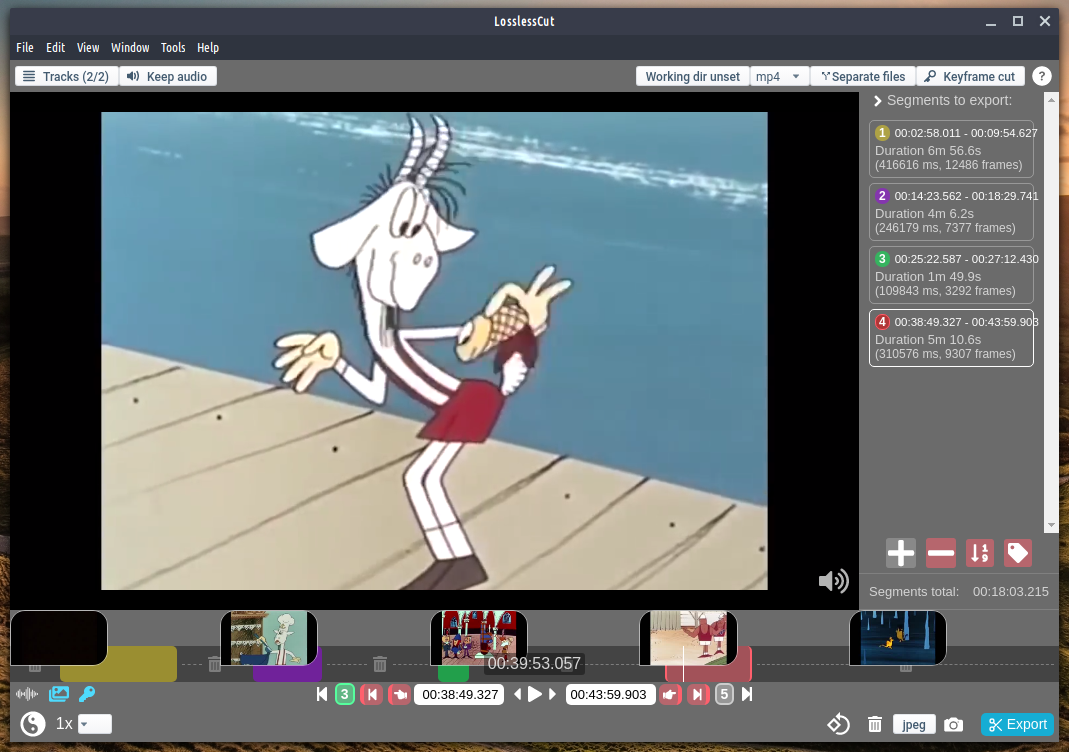Image resolution: width=1069 pixels, height=752 pixels.
Task: Open the Help menu
Action: coord(208,48)
